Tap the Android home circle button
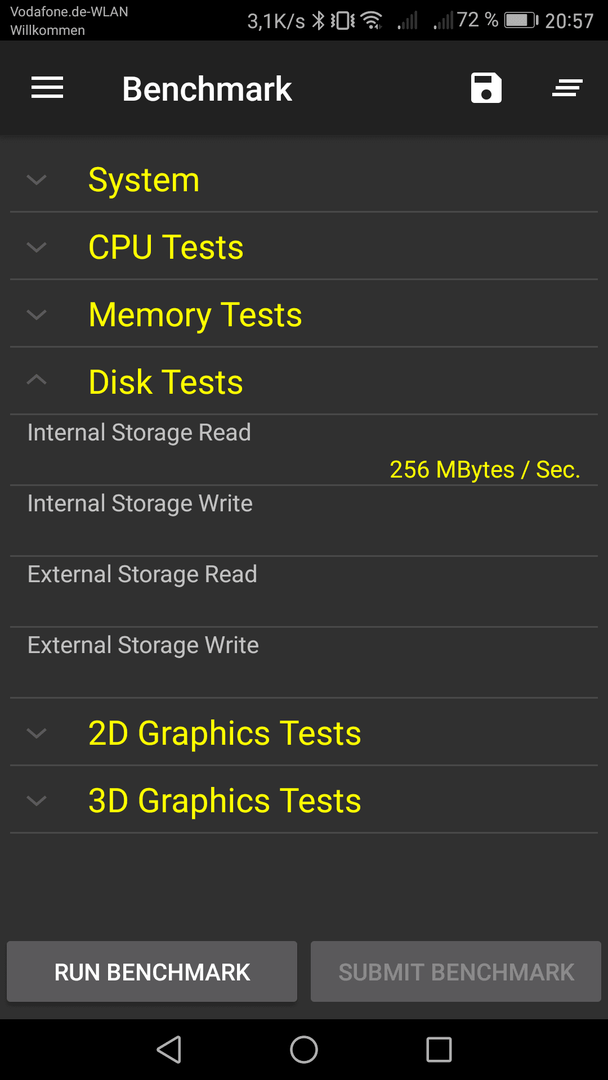The width and height of the screenshot is (608, 1080). click(304, 1049)
